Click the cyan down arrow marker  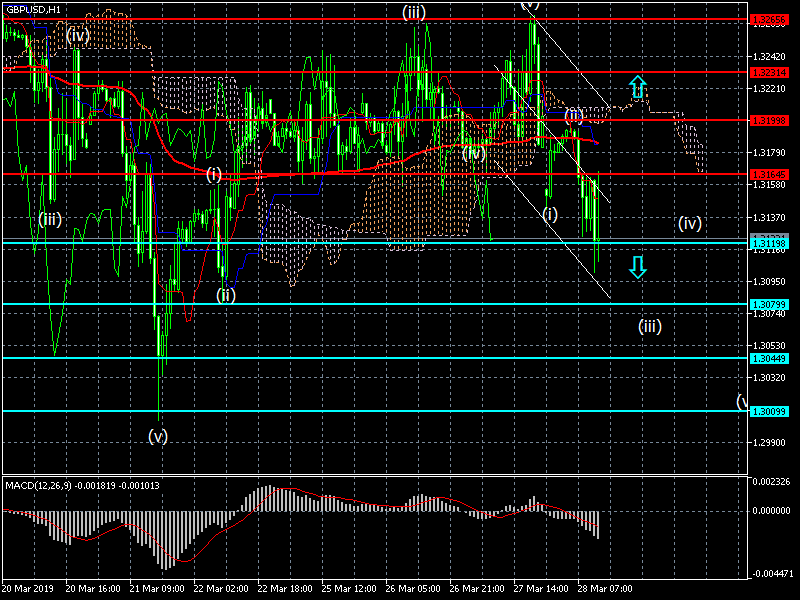[638, 266]
